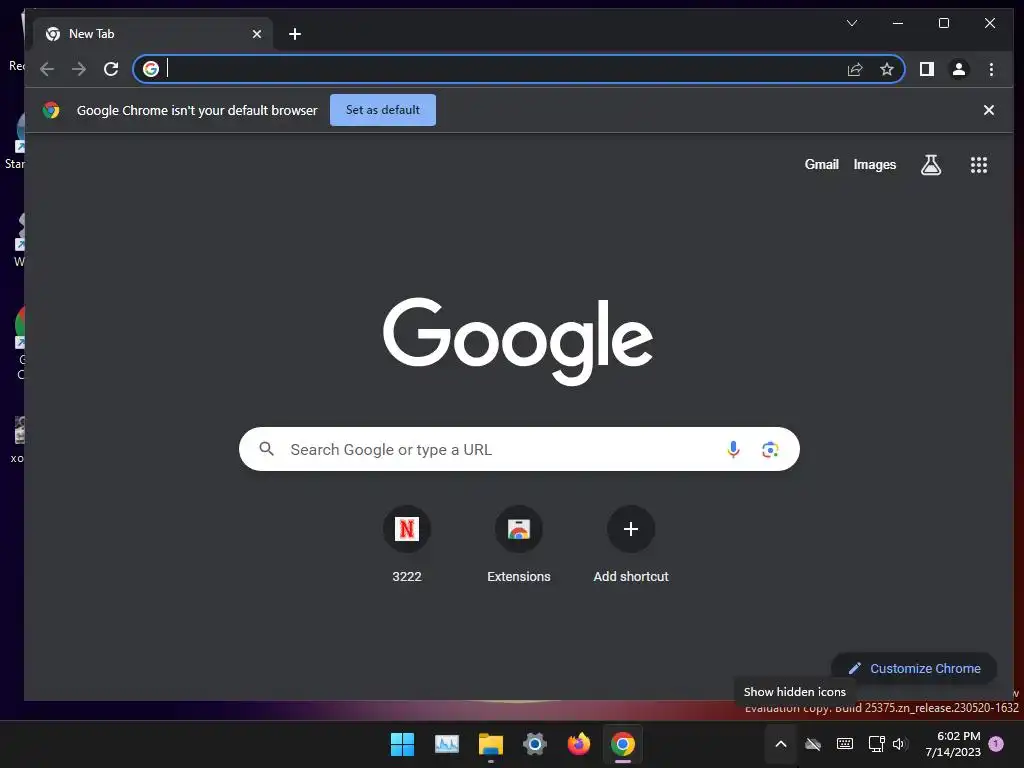
Task: Click Add shortcut plus tile
Action: pyautogui.click(x=630, y=545)
